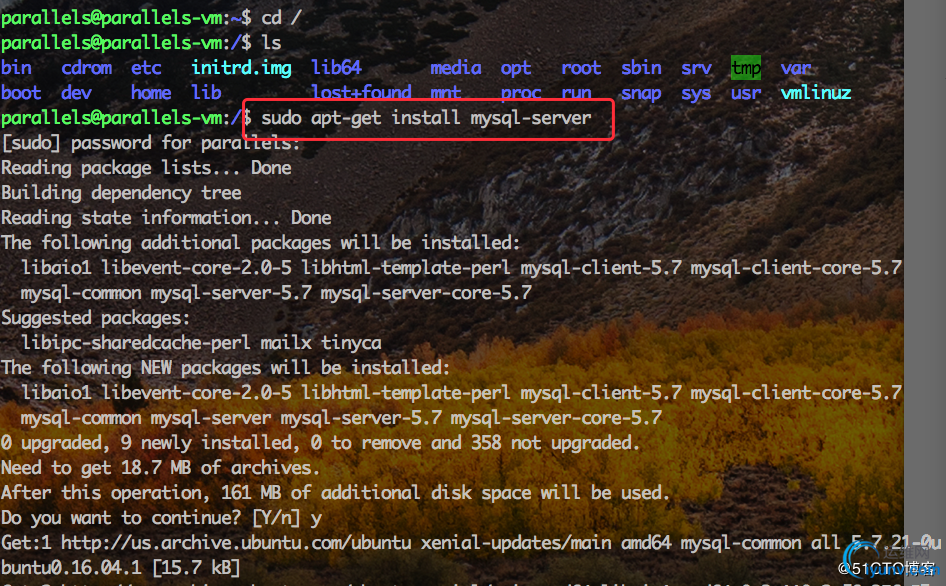Click the 'var' directory name
This screenshot has height=586, width=946.
[x=796, y=68]
